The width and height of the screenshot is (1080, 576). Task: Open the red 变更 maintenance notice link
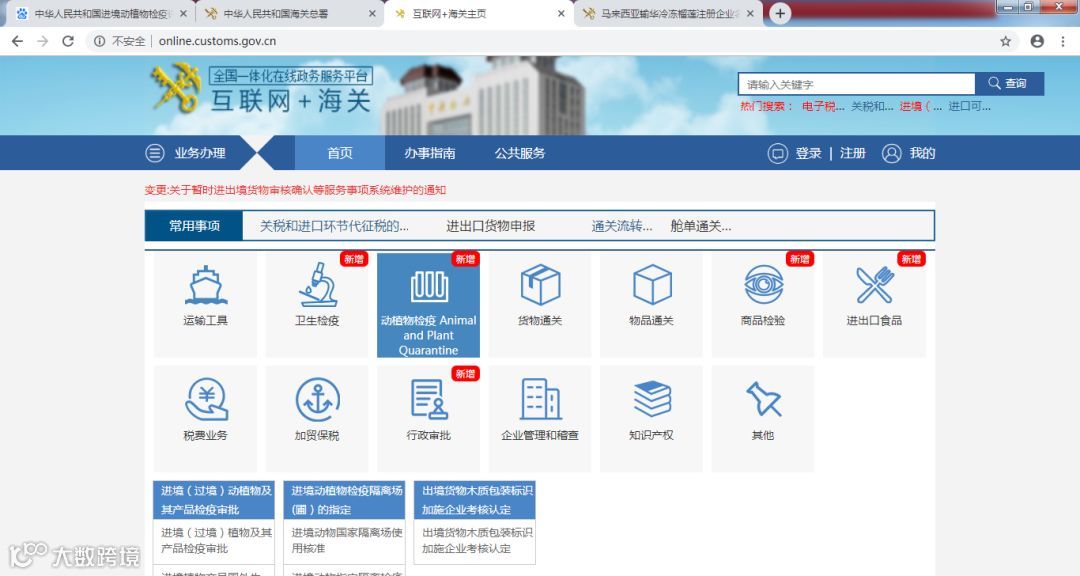coord(295,190)
